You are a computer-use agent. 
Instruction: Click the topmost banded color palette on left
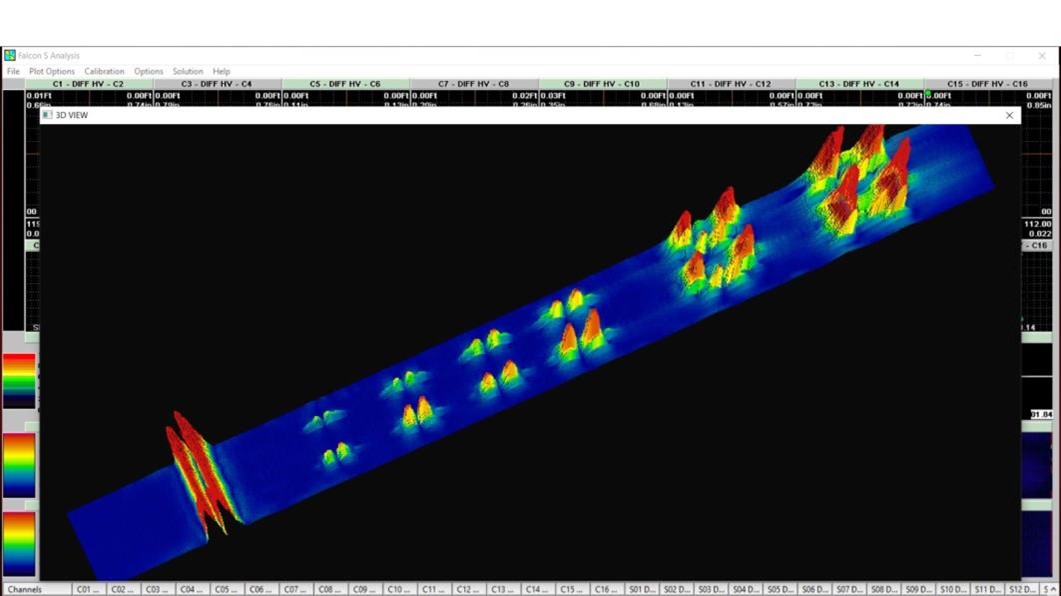[x=19, y=381]
